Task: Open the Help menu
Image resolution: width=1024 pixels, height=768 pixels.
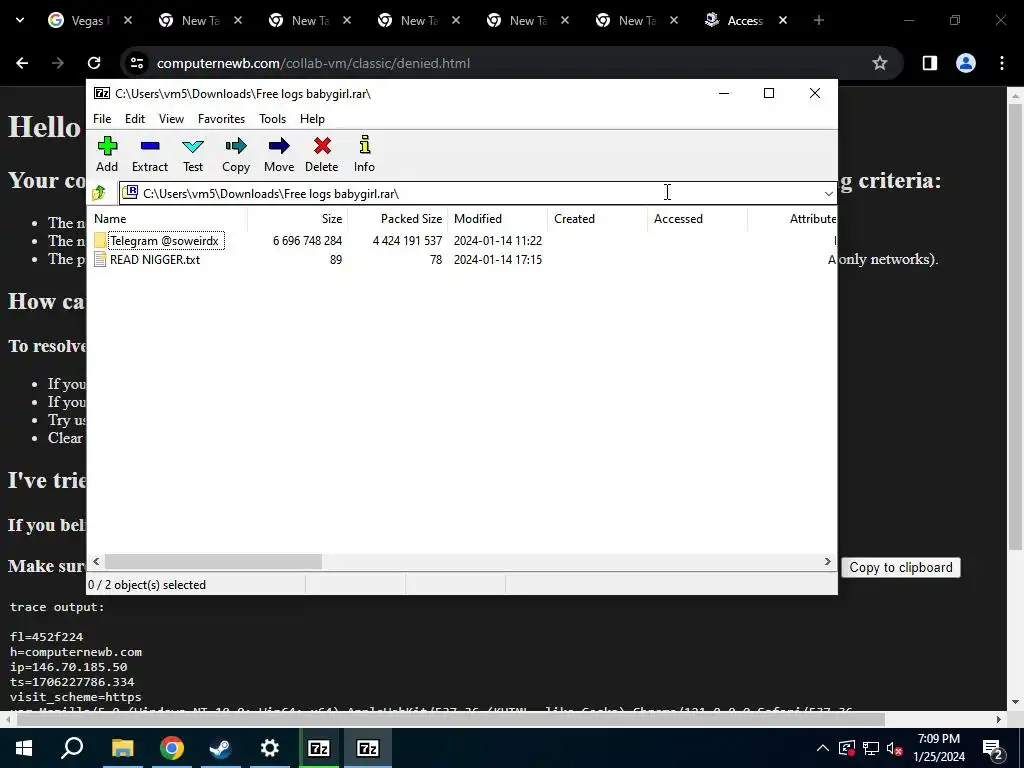Action: pos(312,119)
